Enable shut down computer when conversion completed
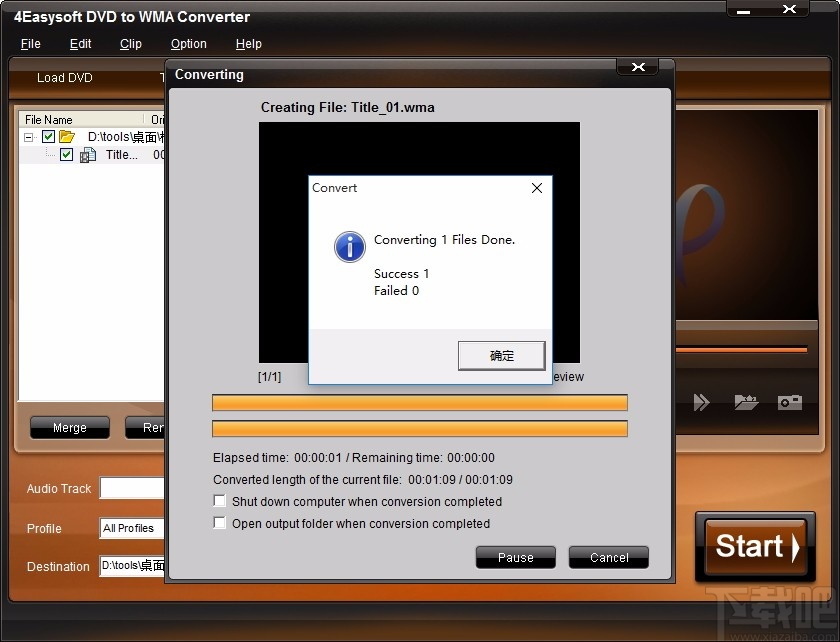Viewport: 840px width, 642px height. click(219, 501)
